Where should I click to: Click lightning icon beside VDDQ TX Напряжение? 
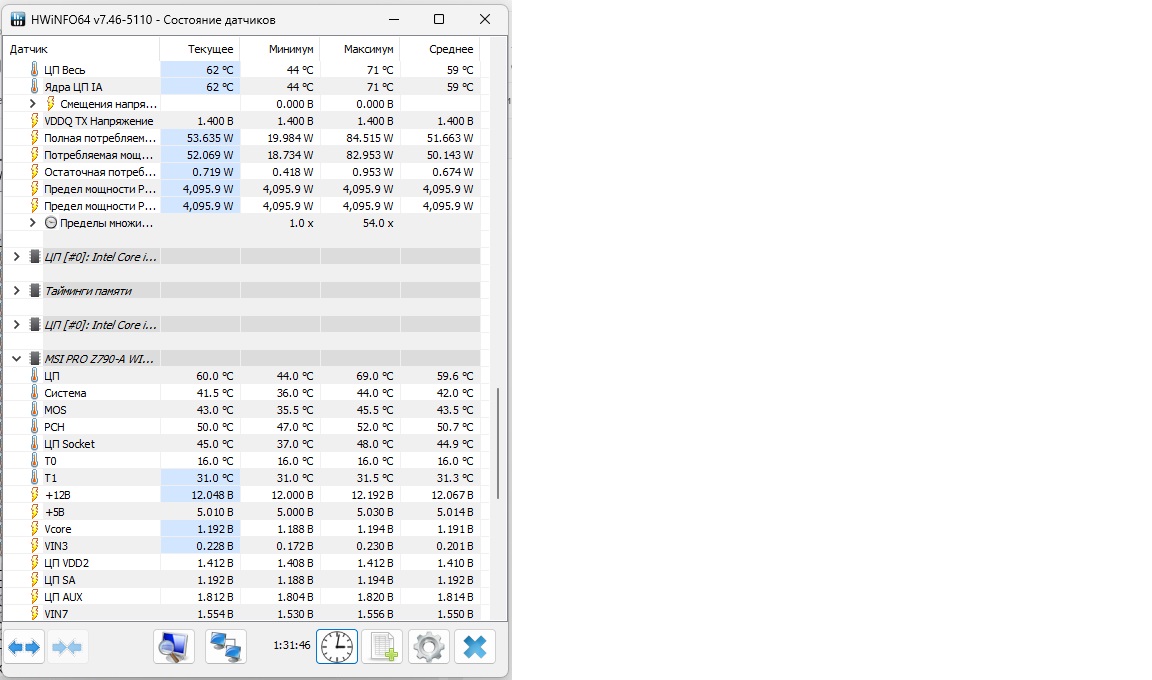[x=35, y=120]
